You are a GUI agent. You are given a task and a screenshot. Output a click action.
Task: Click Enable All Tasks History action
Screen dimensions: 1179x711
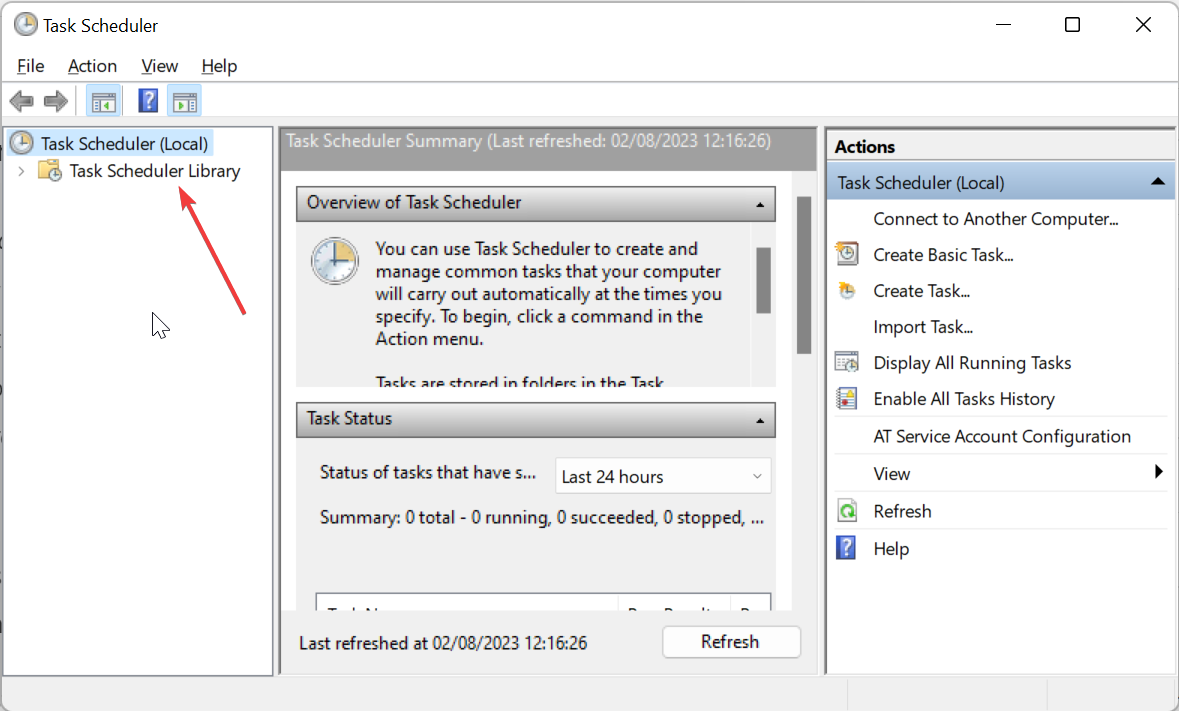[x=963, y=399]
